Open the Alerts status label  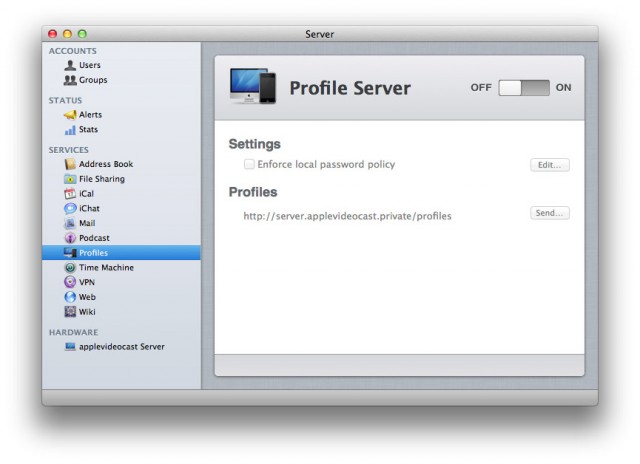(90, 115)
